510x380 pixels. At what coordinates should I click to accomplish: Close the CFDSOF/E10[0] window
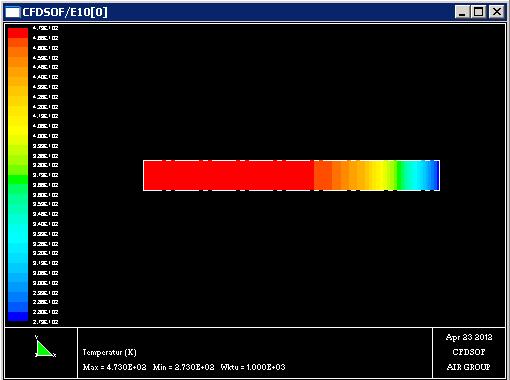pos(496,12)
